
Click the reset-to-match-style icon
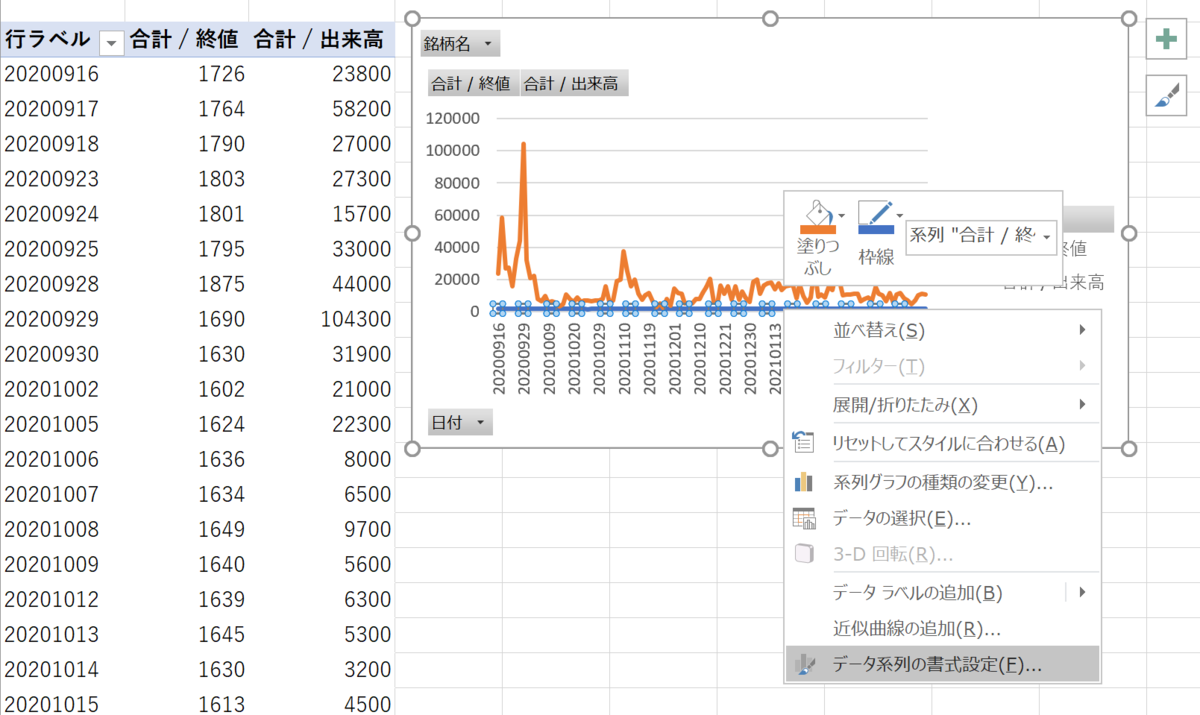click(804, 443)
